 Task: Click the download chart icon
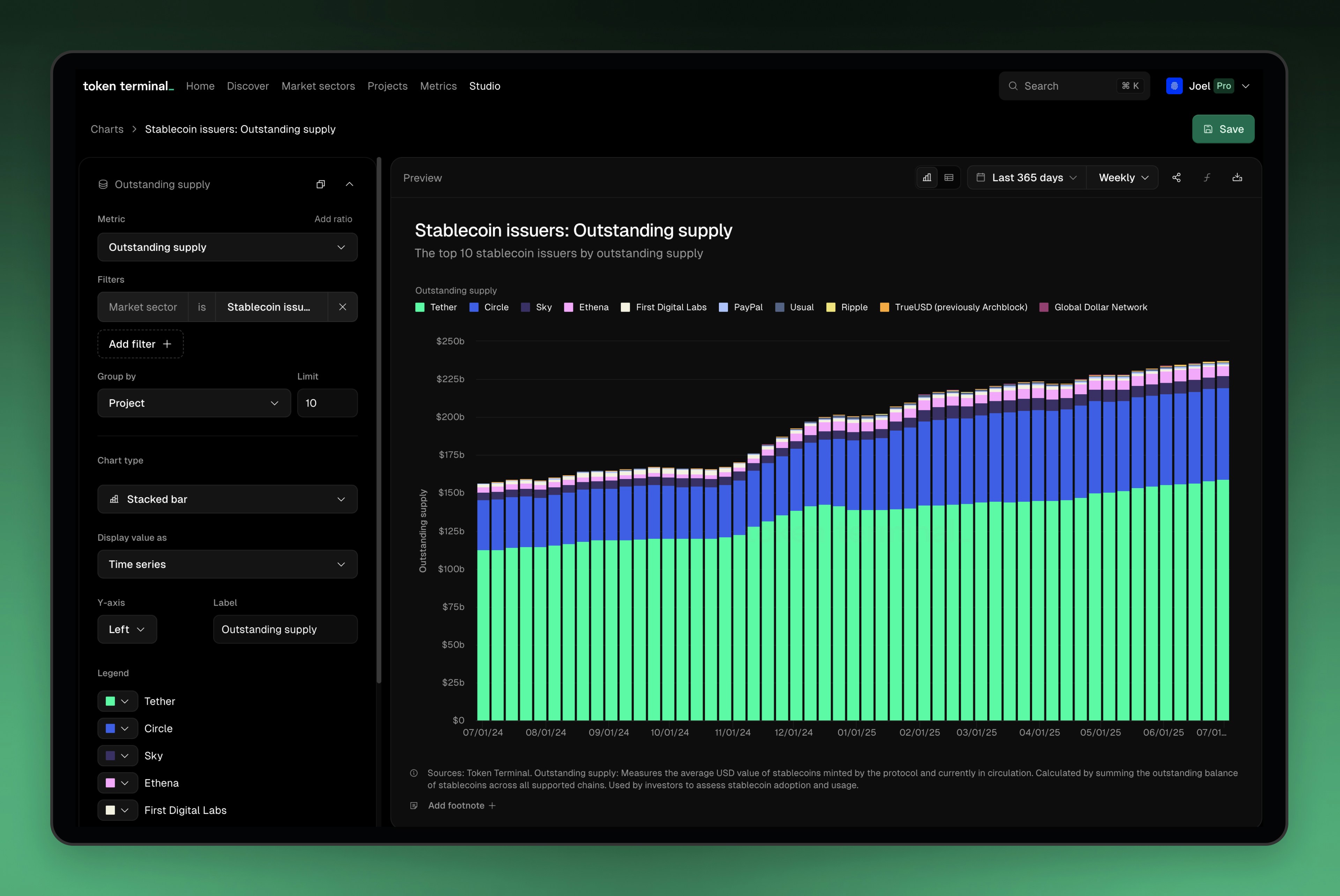pyautogui.click(x=1237, y=178)
